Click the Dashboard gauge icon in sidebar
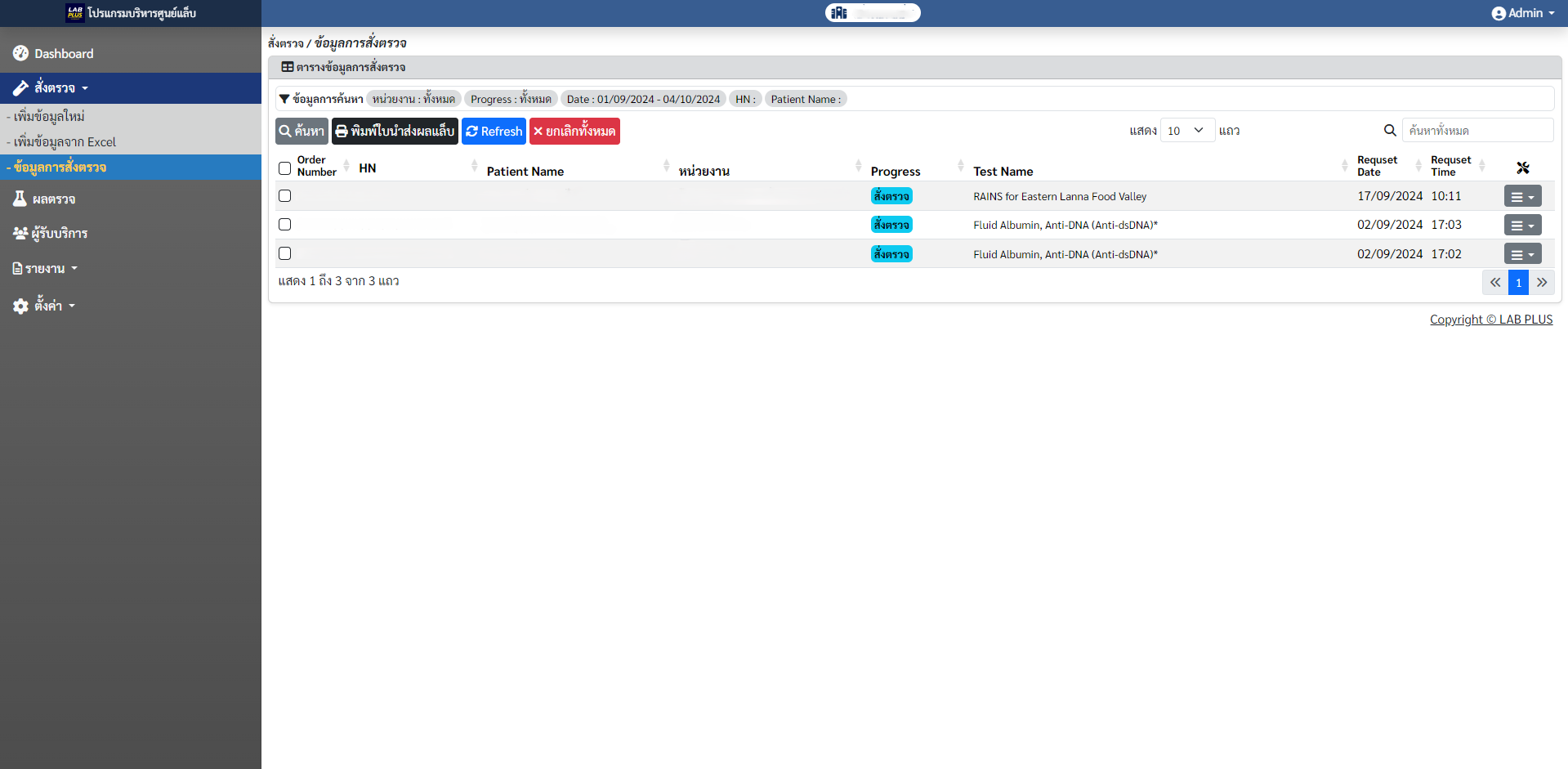This screenshot has height=769, width=1568. point(20,53)
